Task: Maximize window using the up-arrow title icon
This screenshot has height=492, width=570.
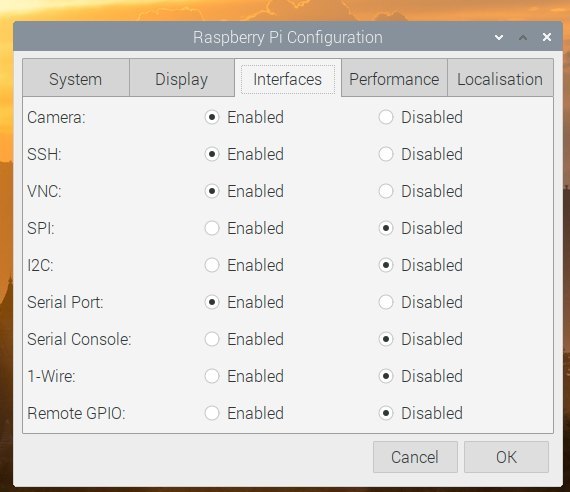Action: 523,37
